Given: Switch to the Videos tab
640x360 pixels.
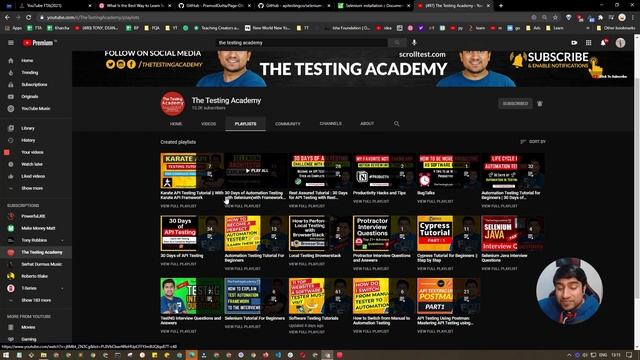Looking at the screenshot, I should 208,124.
